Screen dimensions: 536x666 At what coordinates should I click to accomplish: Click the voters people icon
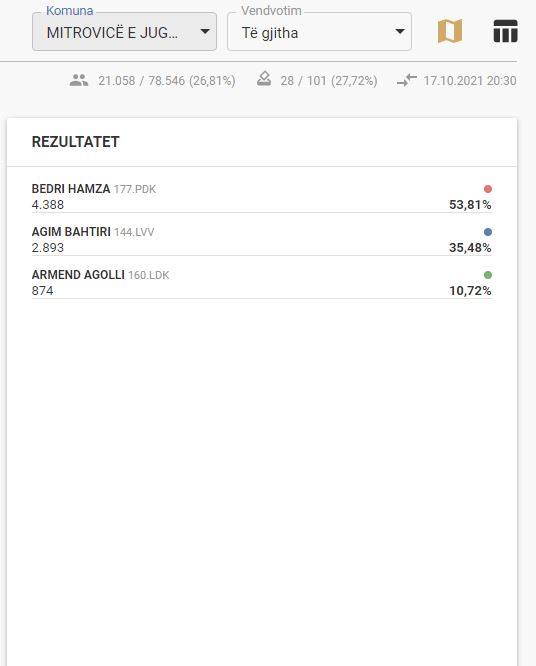point(79,80)
